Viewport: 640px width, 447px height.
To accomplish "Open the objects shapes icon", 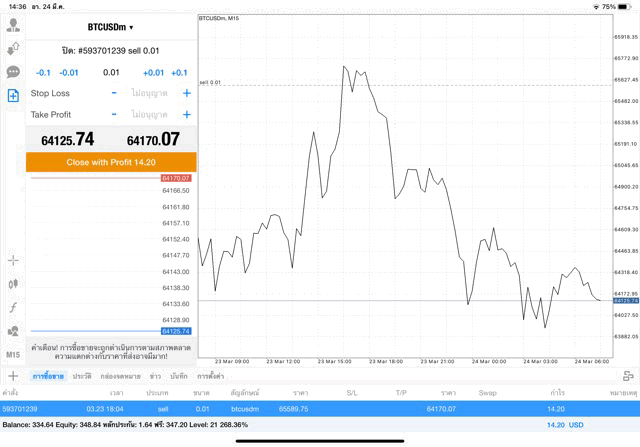I will 13,331.
